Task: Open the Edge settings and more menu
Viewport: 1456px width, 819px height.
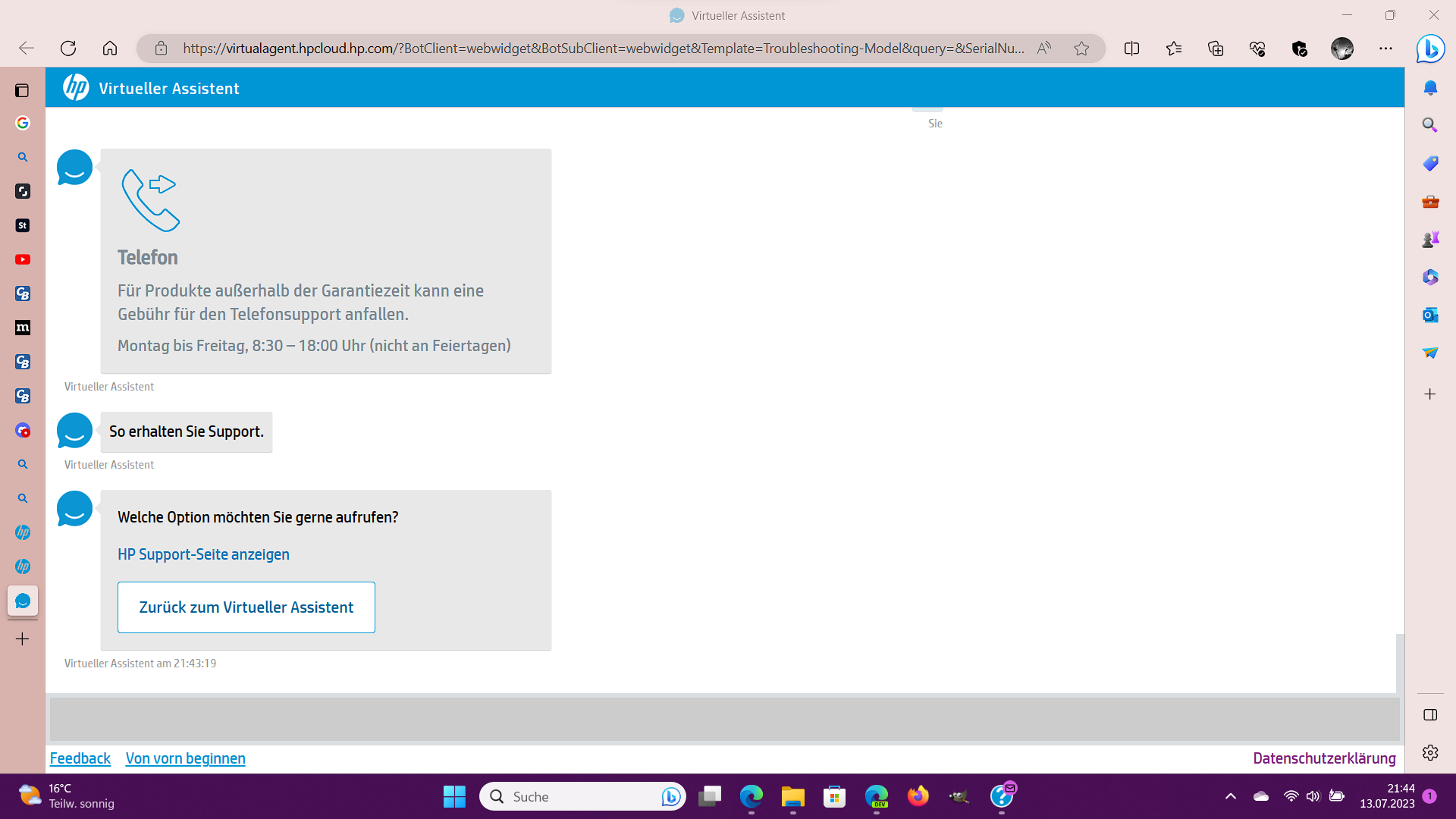Action: [x=1385, y=49]
